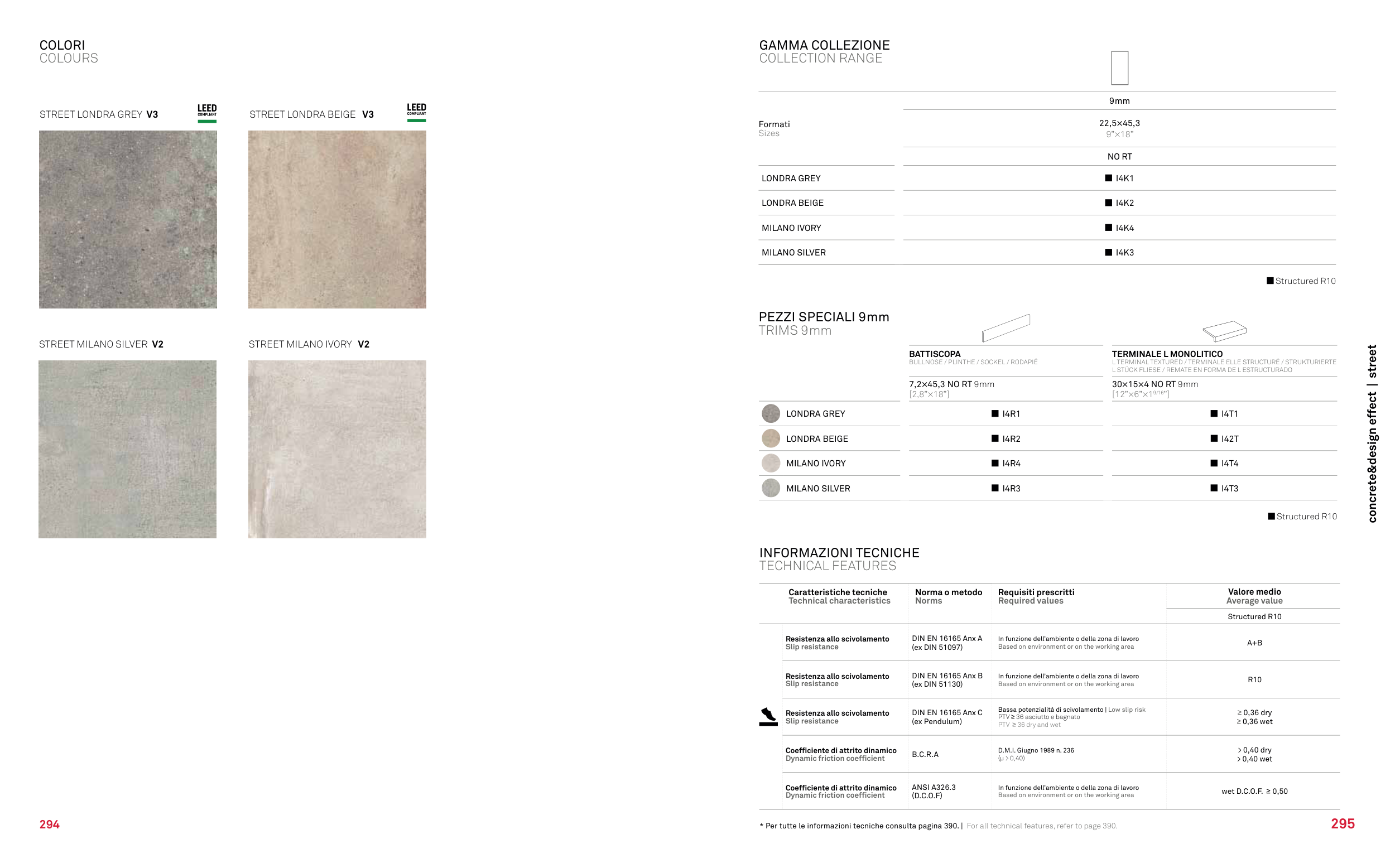Click the Gamma Collezione heading
Screen dimensions: 1395x868
click(824, 45)
